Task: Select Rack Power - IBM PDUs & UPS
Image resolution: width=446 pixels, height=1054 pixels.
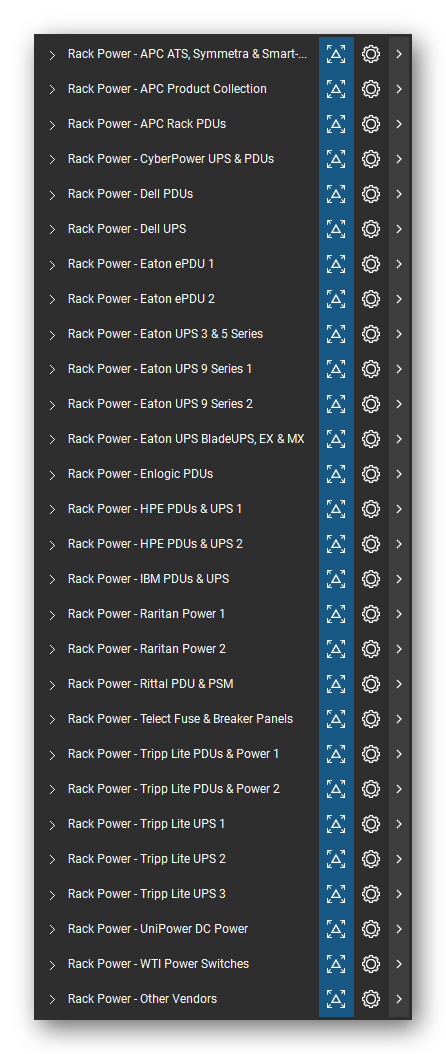Action: click(149, 579)
